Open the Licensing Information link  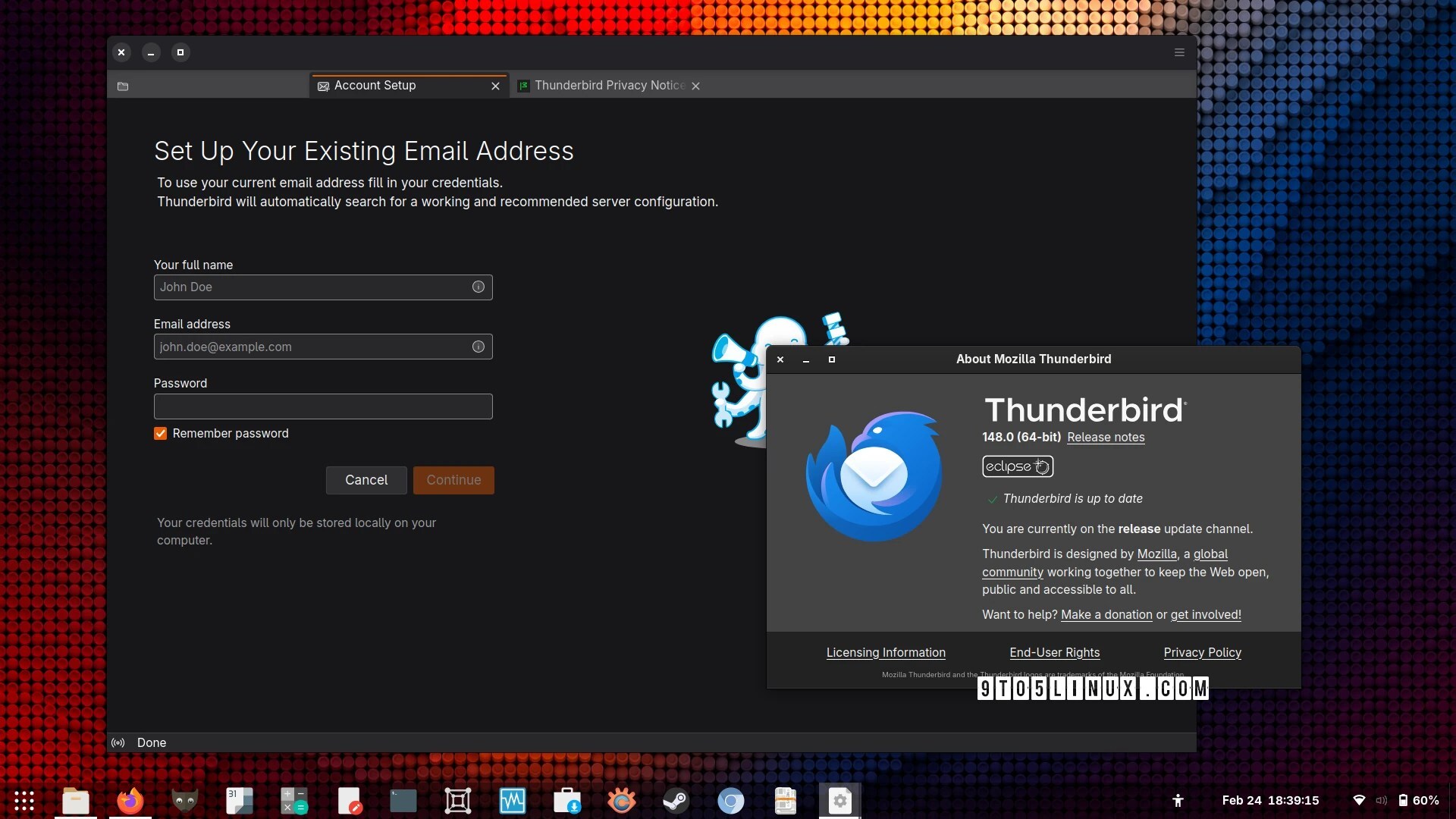point(886,653)
